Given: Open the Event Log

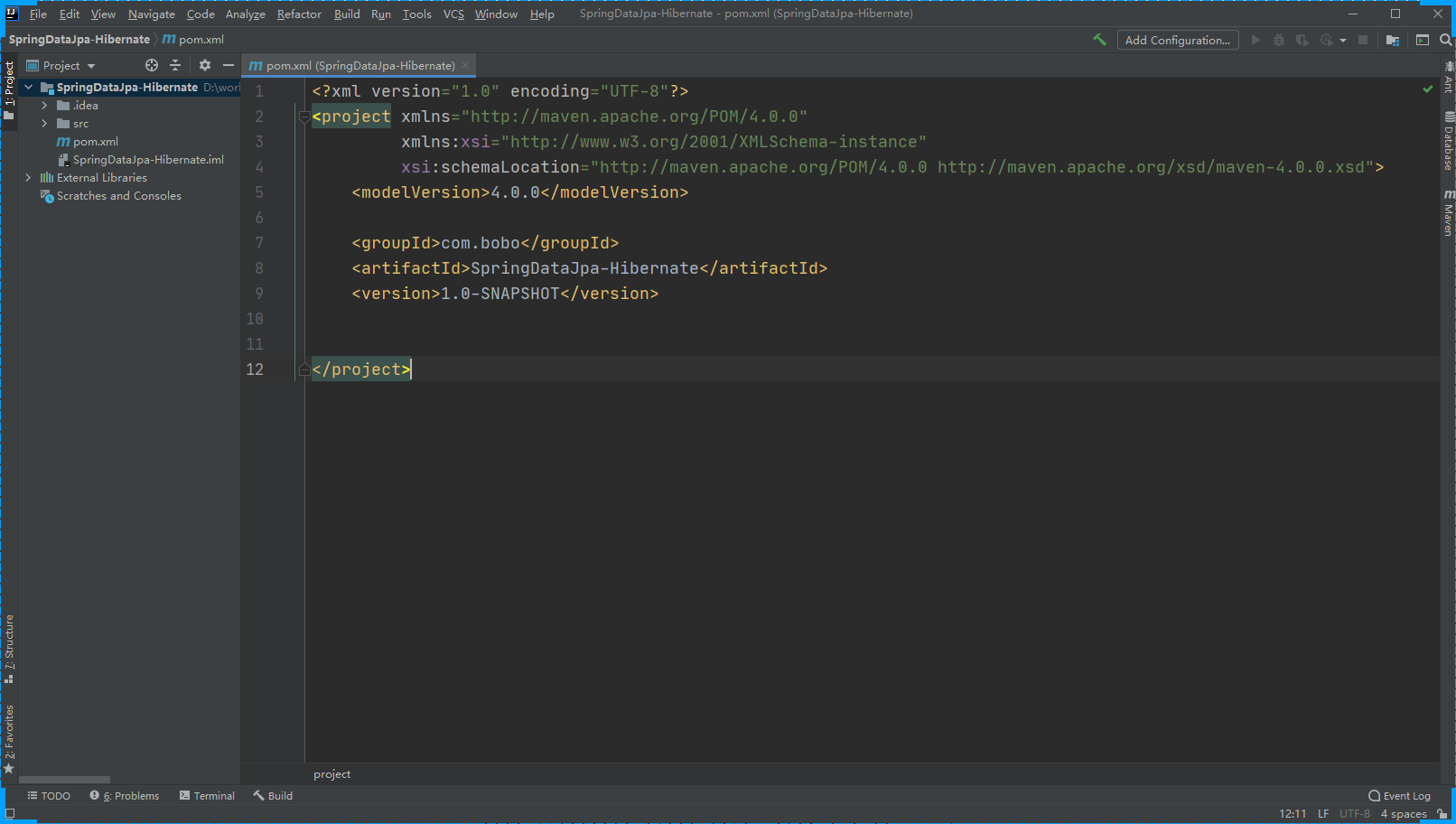Looking at the screenshot, I should [x=1400, y=796].
